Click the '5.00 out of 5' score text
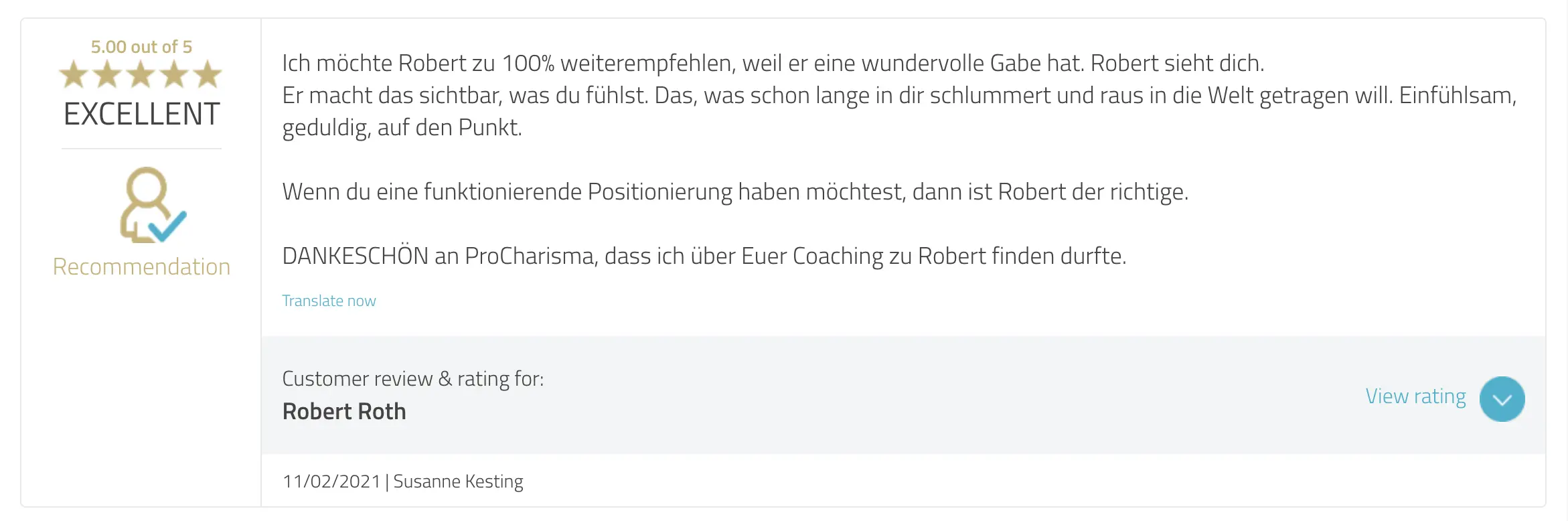The image size is (1568, 521). point(141,47)
